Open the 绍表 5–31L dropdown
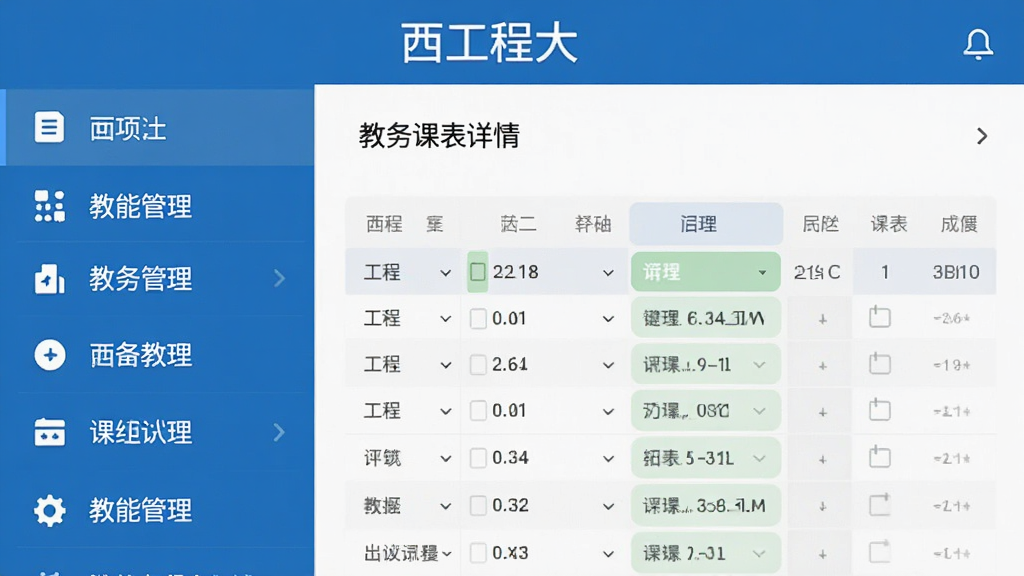This screenshot has height=576, width=1024. 705,458
